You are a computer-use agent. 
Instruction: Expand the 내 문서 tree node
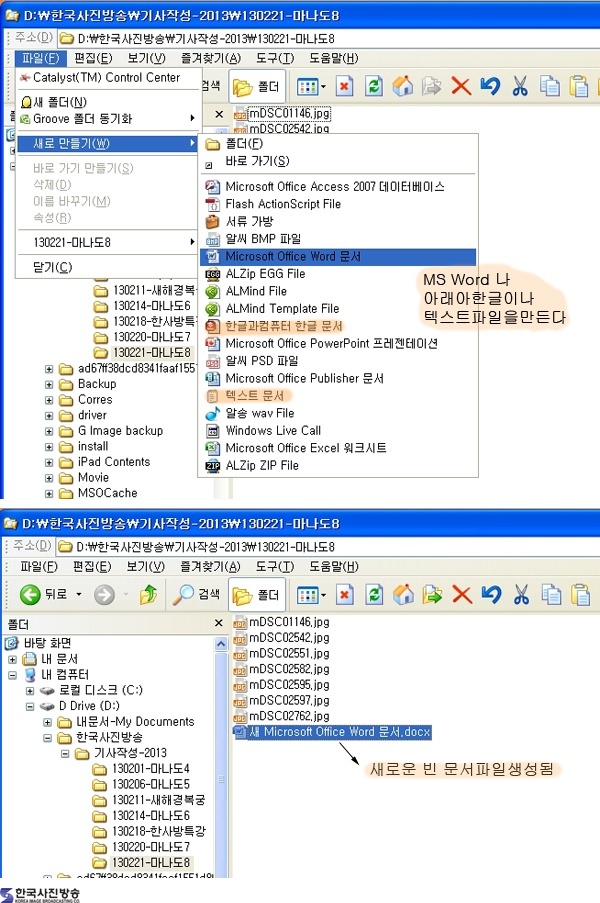[12, 659]
